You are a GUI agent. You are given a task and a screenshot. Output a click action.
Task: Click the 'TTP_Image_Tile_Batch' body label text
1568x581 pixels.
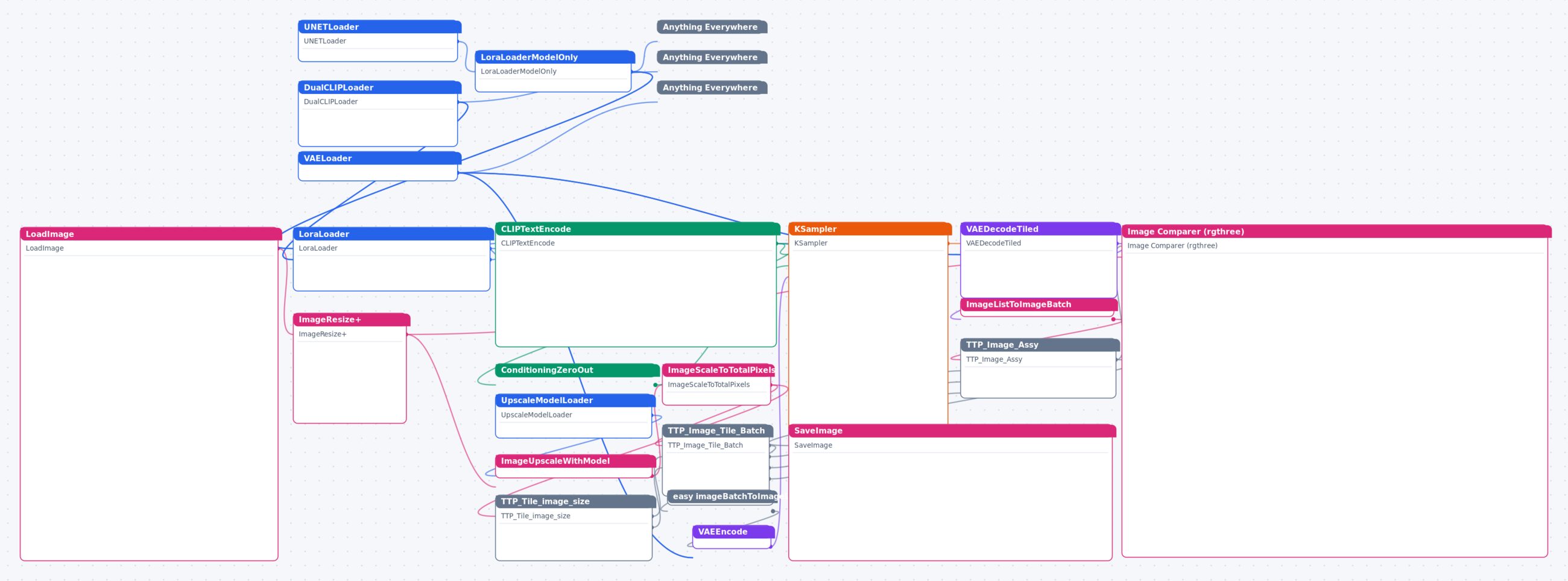(705, 446)
